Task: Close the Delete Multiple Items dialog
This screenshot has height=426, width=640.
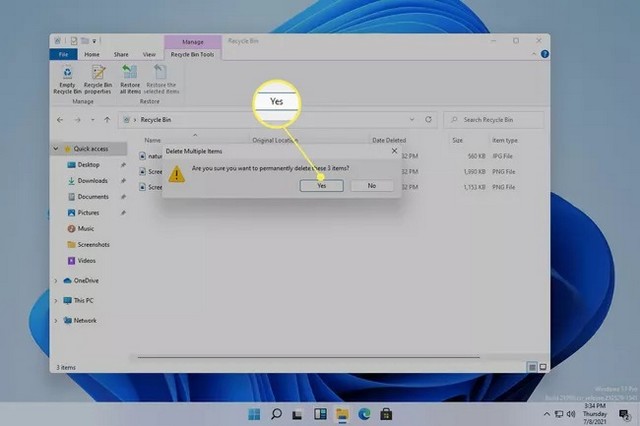Action: [x=393, y=151]
